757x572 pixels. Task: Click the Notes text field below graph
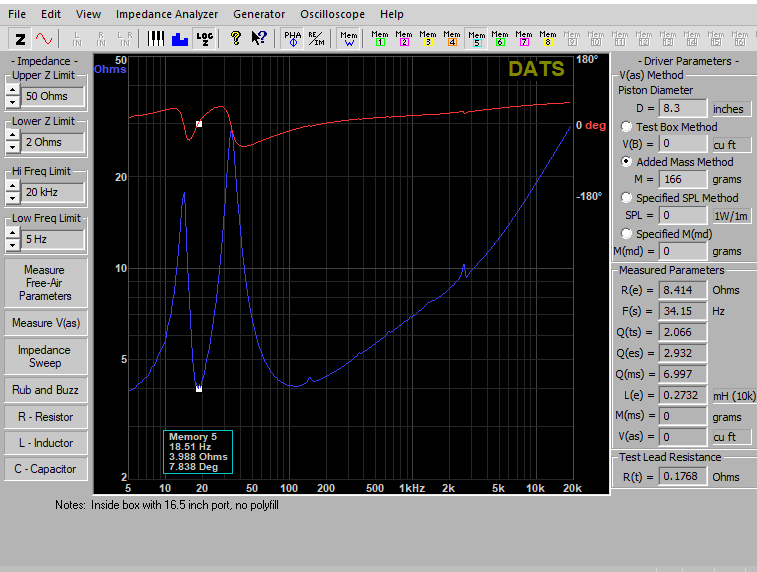pyautogui.click(x=185, y=505)
